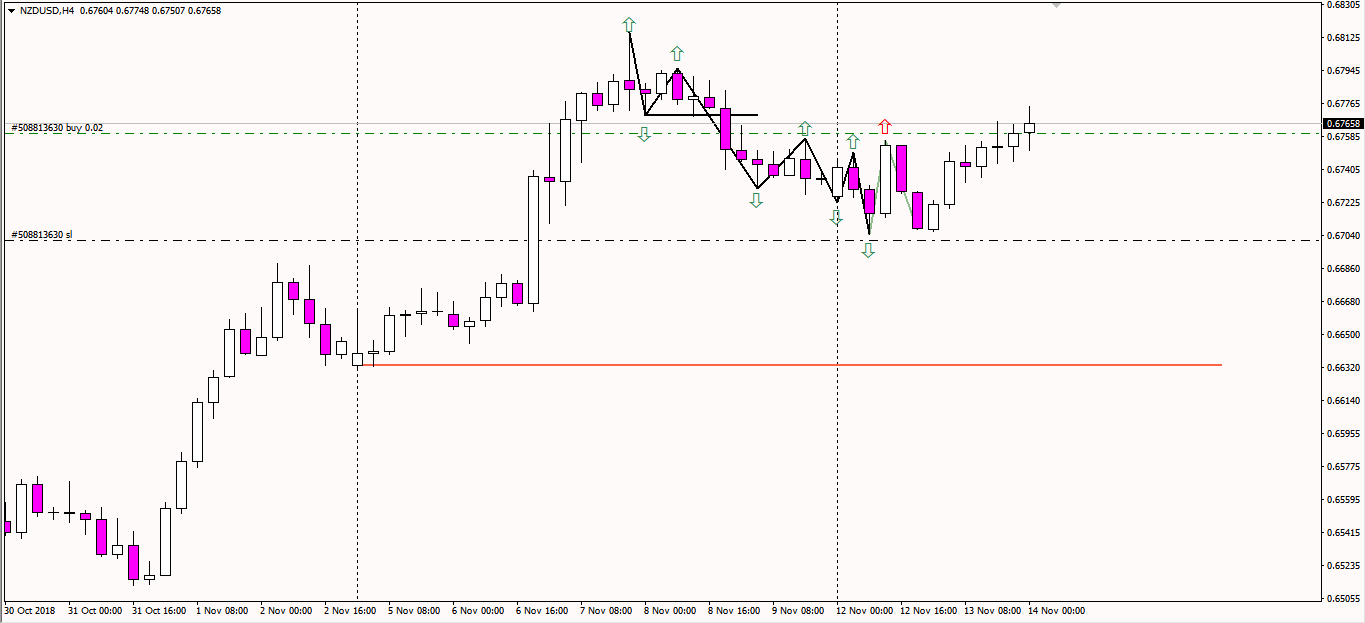1365x623 pixels.
Task: Click price scale value 0.65595
Action: click(1345, 500)
